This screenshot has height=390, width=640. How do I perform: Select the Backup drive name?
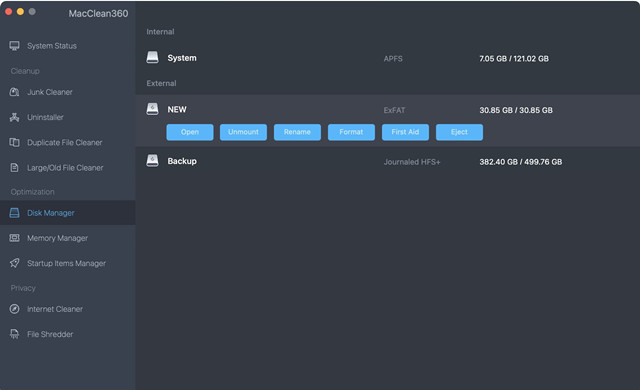(x=182, y=161)
